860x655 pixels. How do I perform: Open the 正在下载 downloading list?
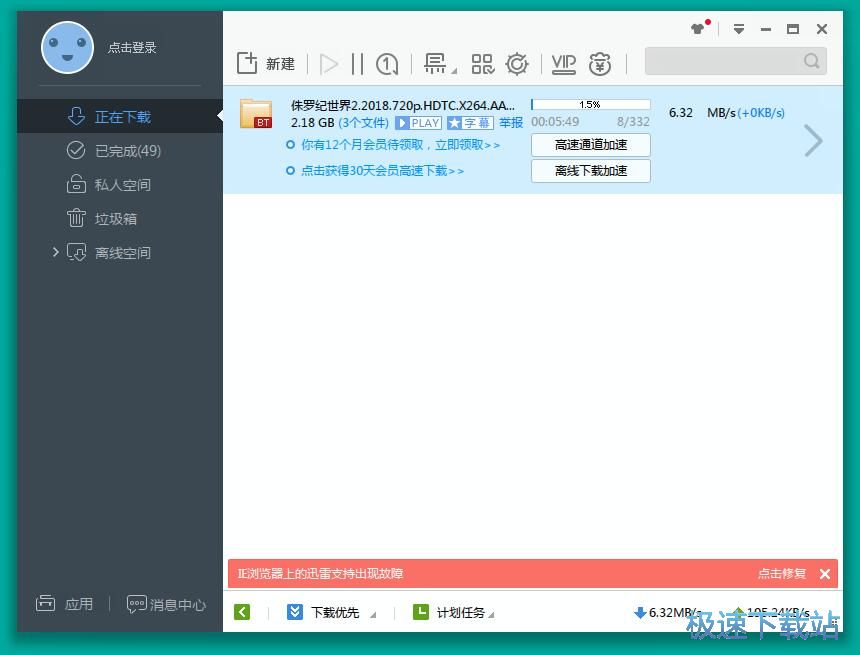tap(120, 116)
